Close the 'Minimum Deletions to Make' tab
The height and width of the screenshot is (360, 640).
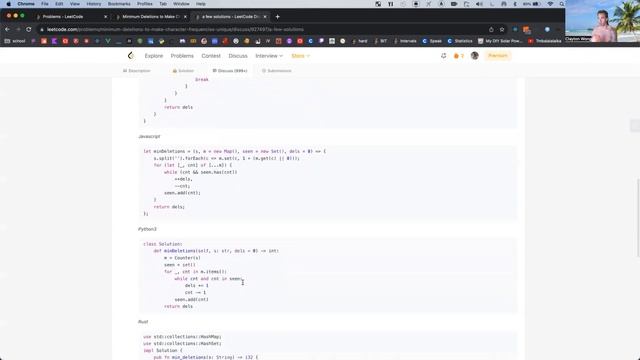coord(185,17)
